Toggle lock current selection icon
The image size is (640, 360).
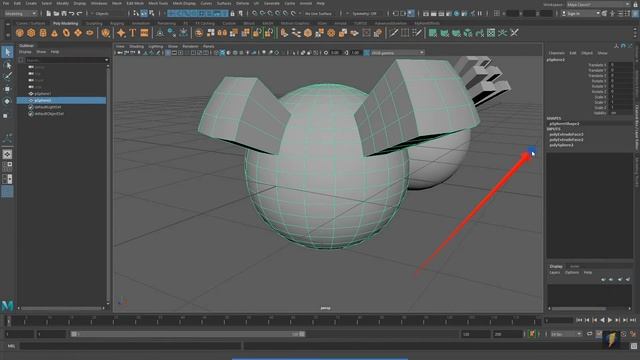point(232,13)
